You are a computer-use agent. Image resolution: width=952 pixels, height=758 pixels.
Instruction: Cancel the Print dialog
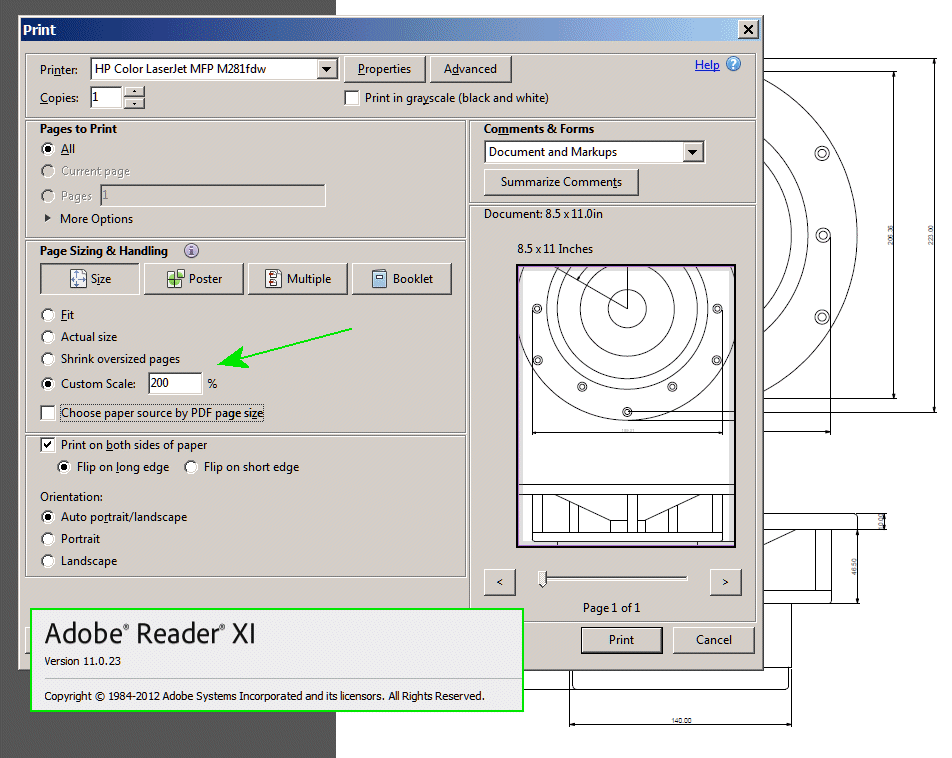713,640
